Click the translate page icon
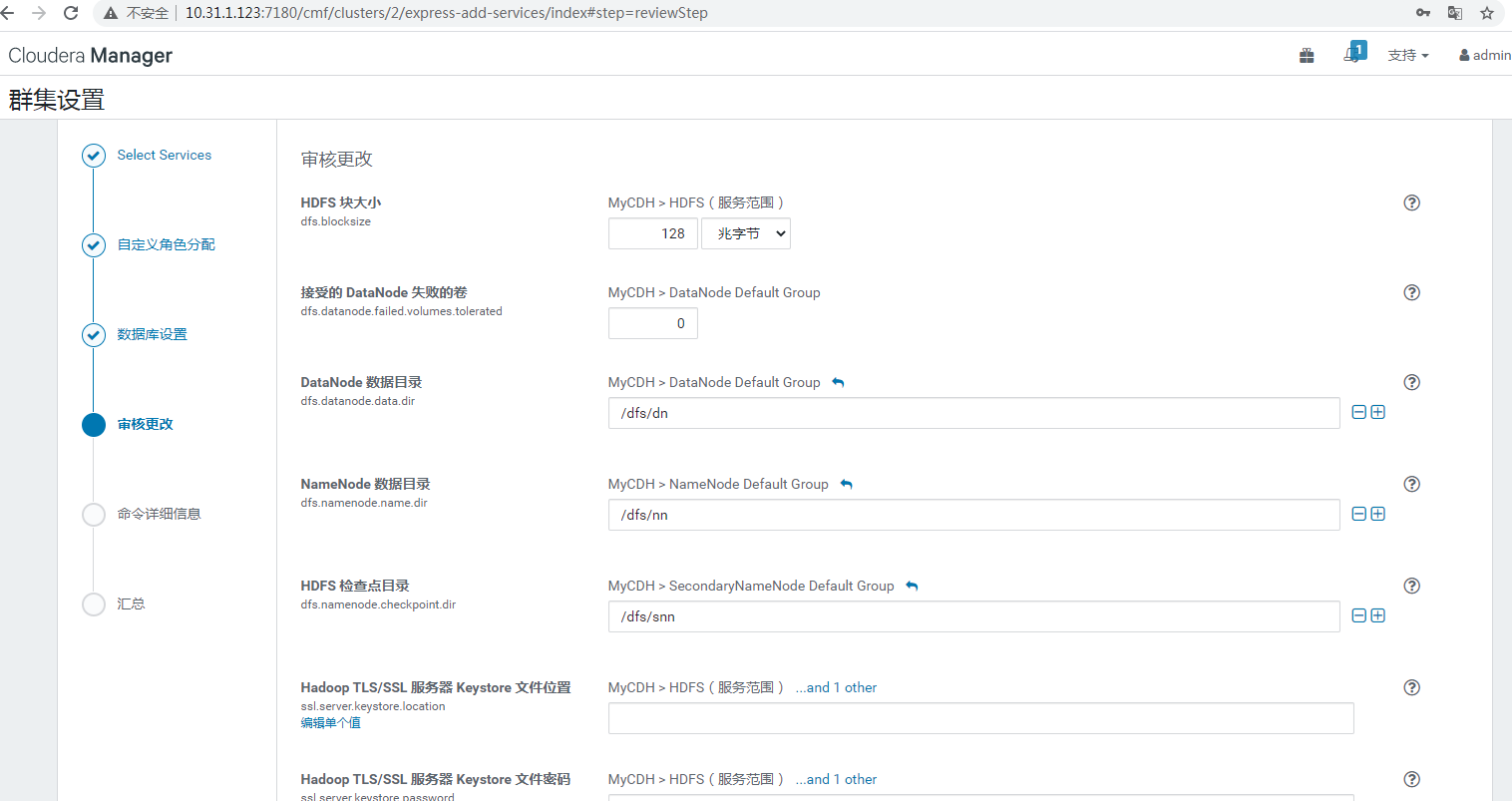 pos(1455,13)
